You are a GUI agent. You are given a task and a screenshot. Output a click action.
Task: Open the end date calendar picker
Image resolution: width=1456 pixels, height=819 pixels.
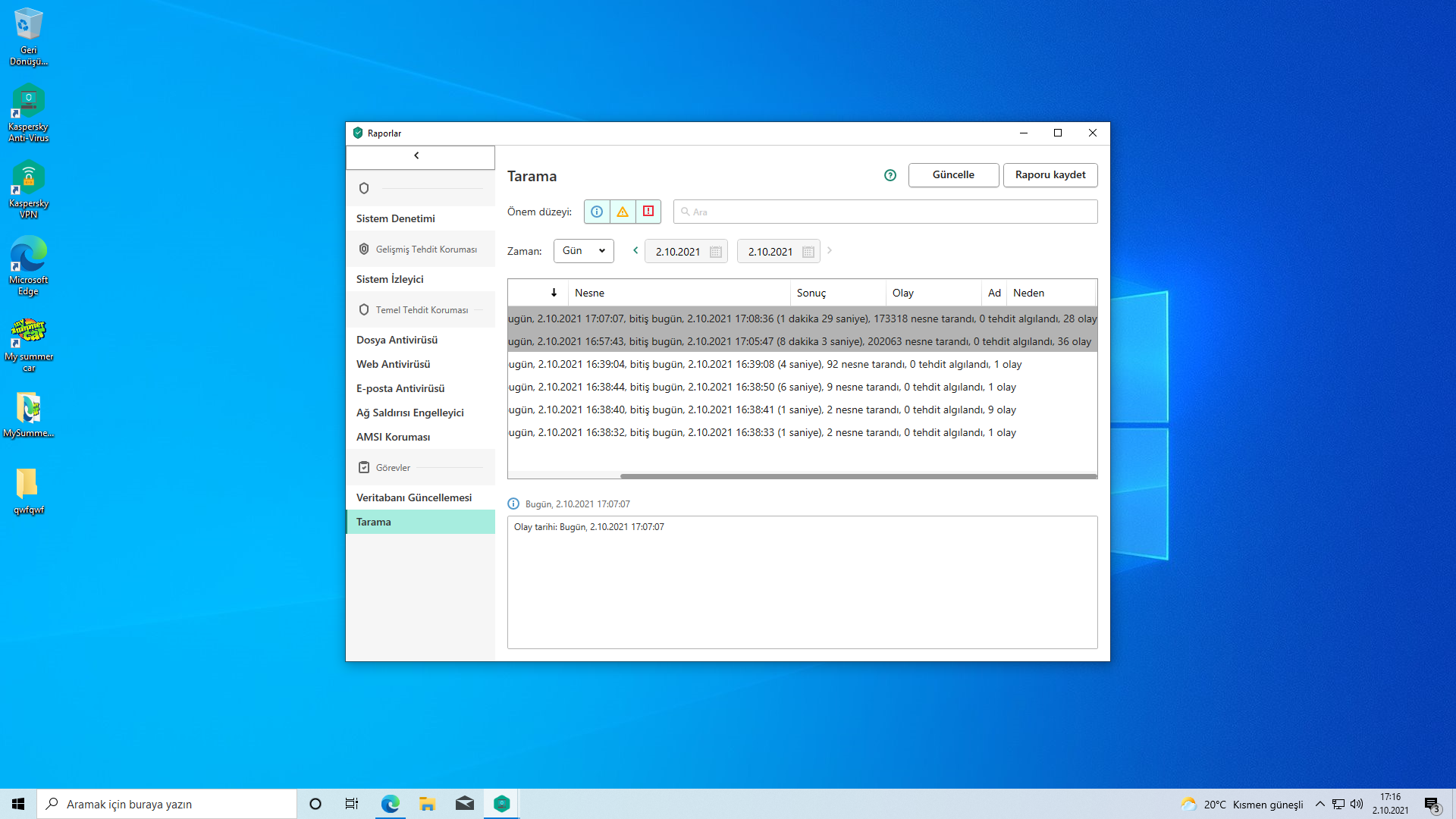coord(808,252)
